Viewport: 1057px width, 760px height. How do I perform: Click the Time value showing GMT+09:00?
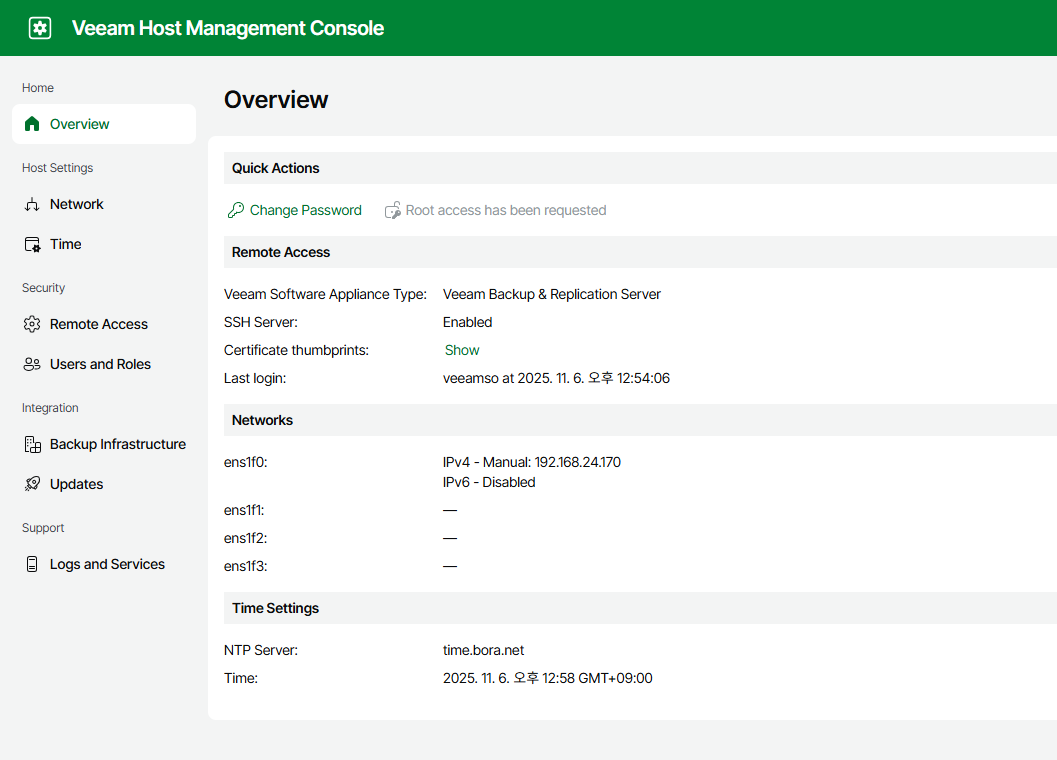547,678
